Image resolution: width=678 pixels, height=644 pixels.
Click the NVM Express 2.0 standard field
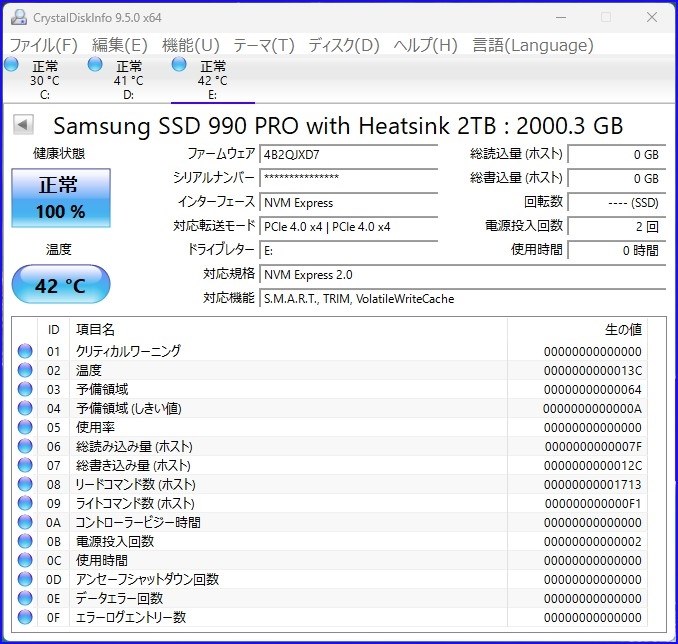coord(462,275)
